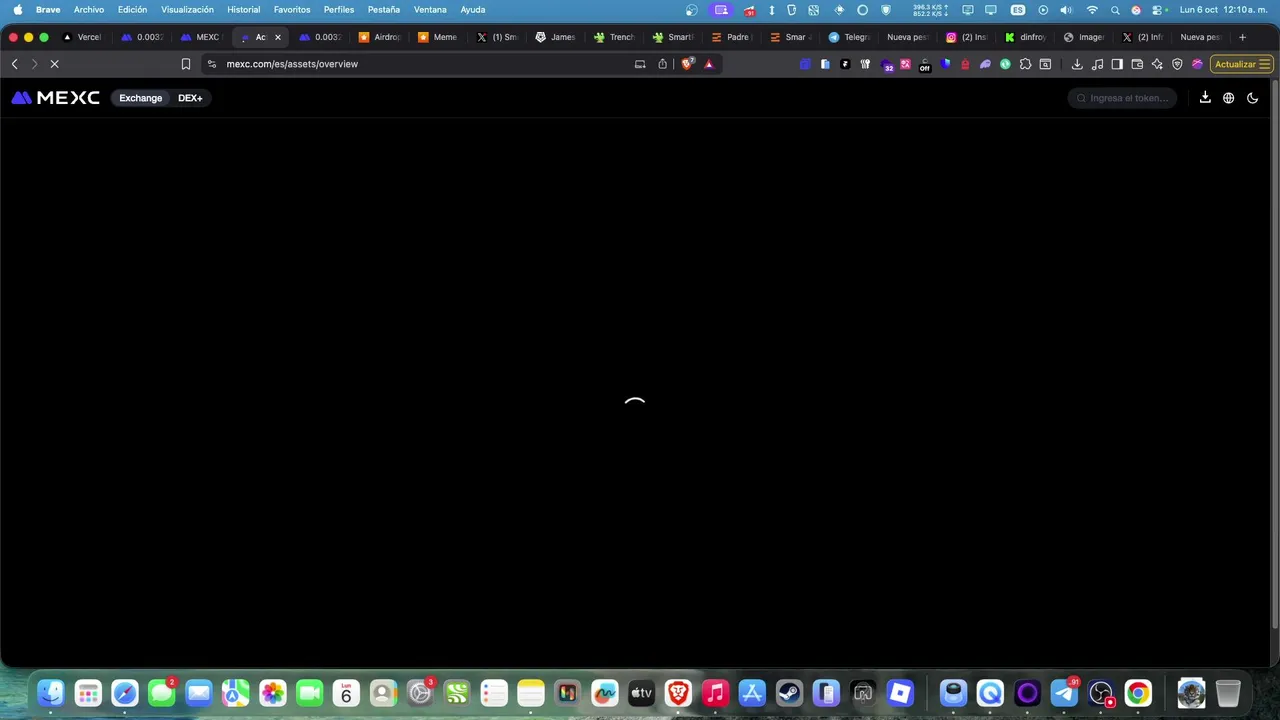Open Wi-Fi status in menu bar
The height and width of the screenshot is (720, 1280).
[1092, 10]
